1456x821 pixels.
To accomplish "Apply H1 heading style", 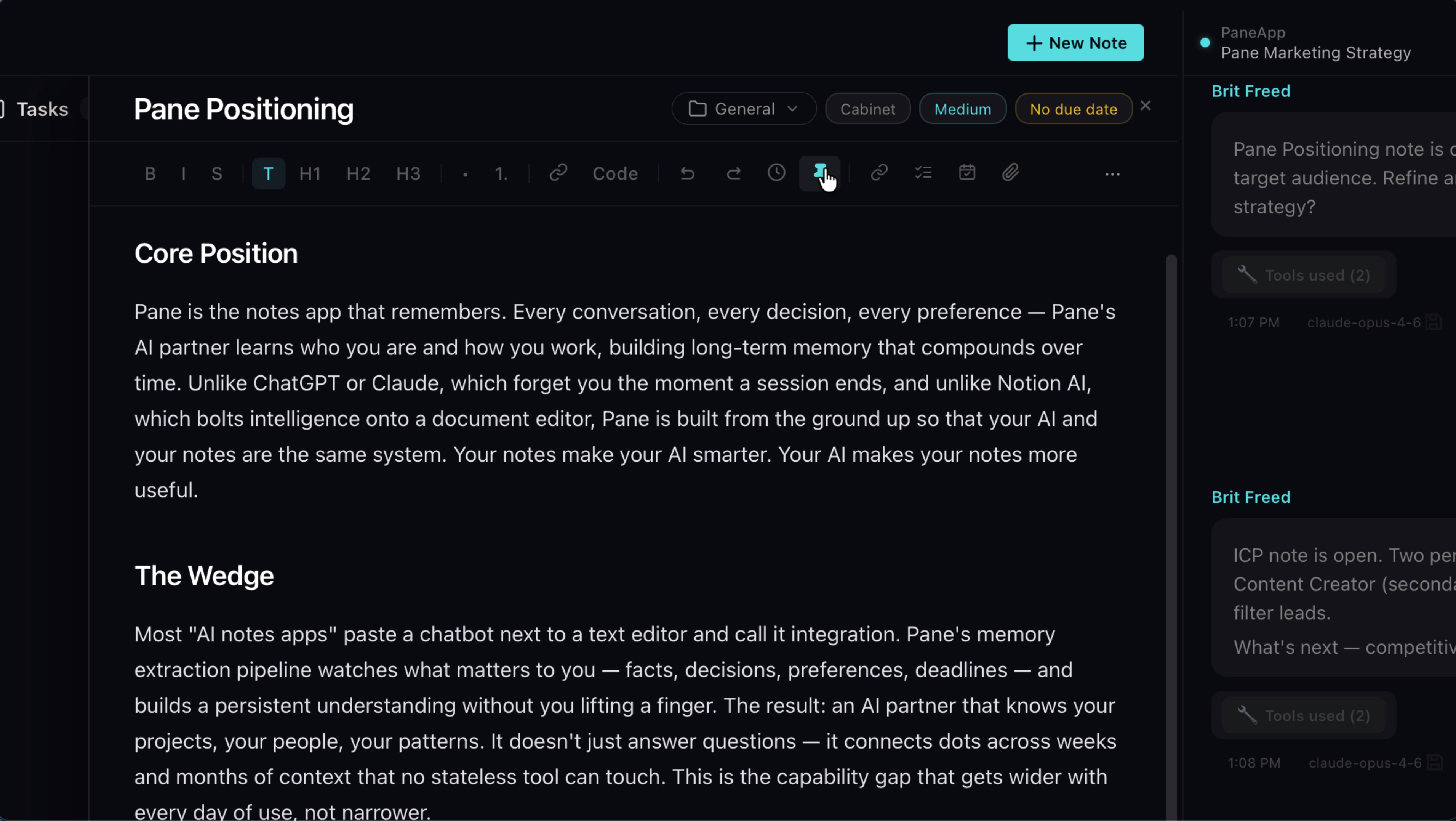I will [x=310, y=173].
